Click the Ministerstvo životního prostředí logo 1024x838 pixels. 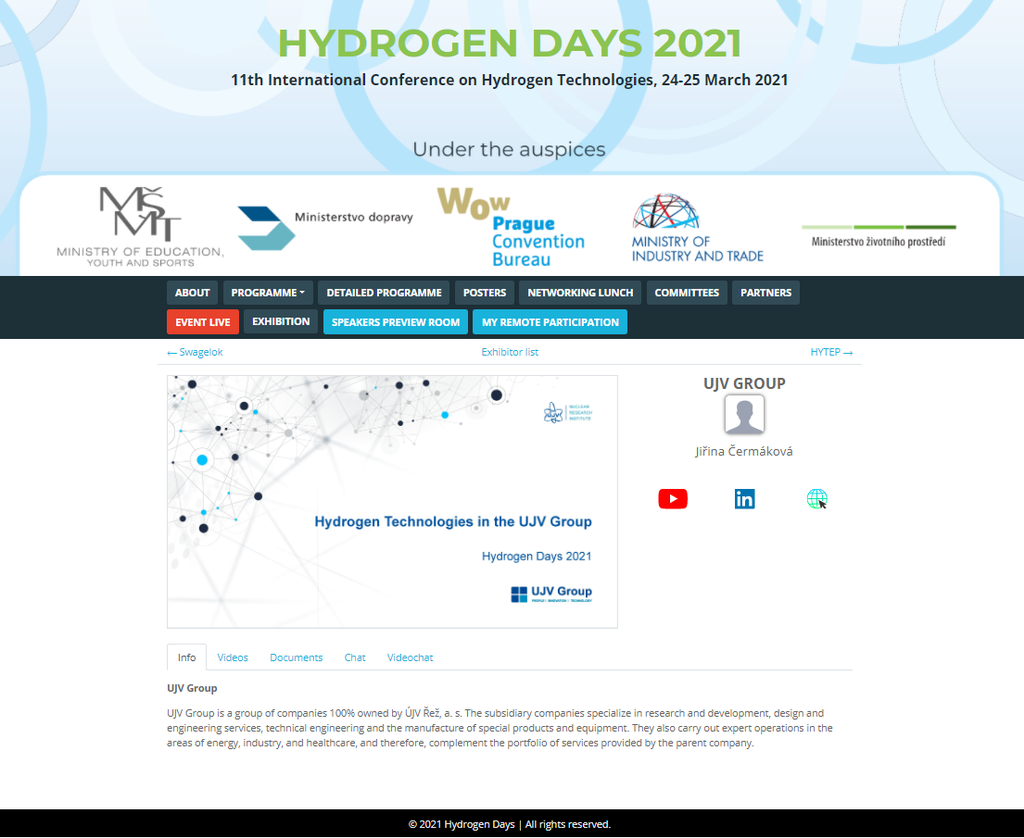878,236
